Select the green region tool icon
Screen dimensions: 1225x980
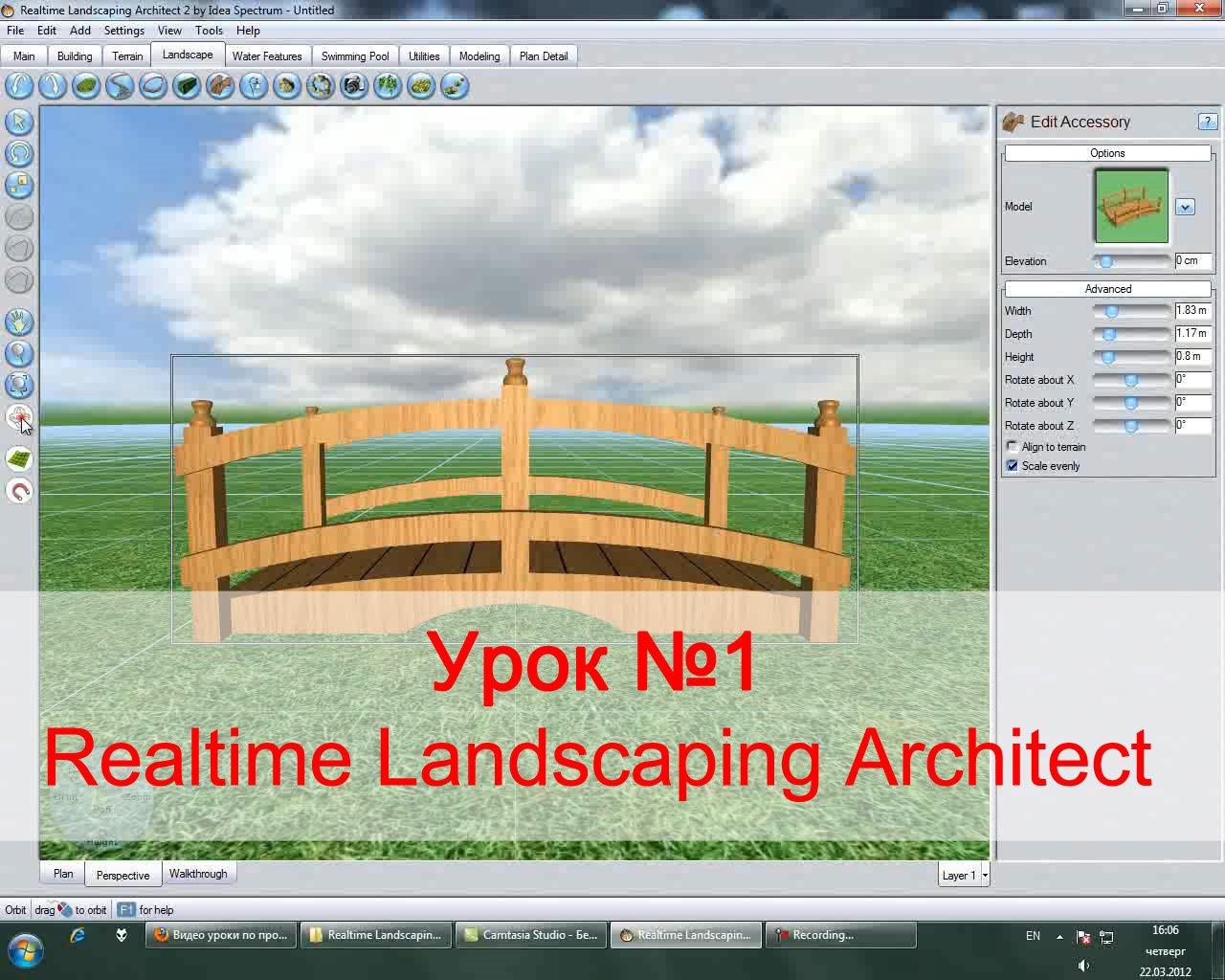pos(86,86)
